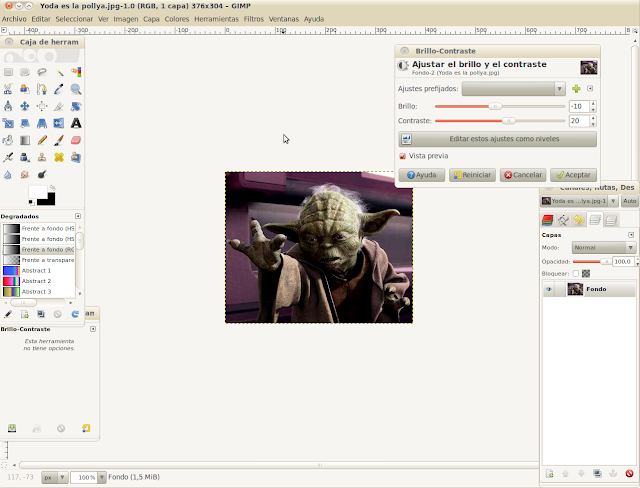Select the Ink tool
The width and height of the screenshot is (640, 488).
(x=25, y=157)
